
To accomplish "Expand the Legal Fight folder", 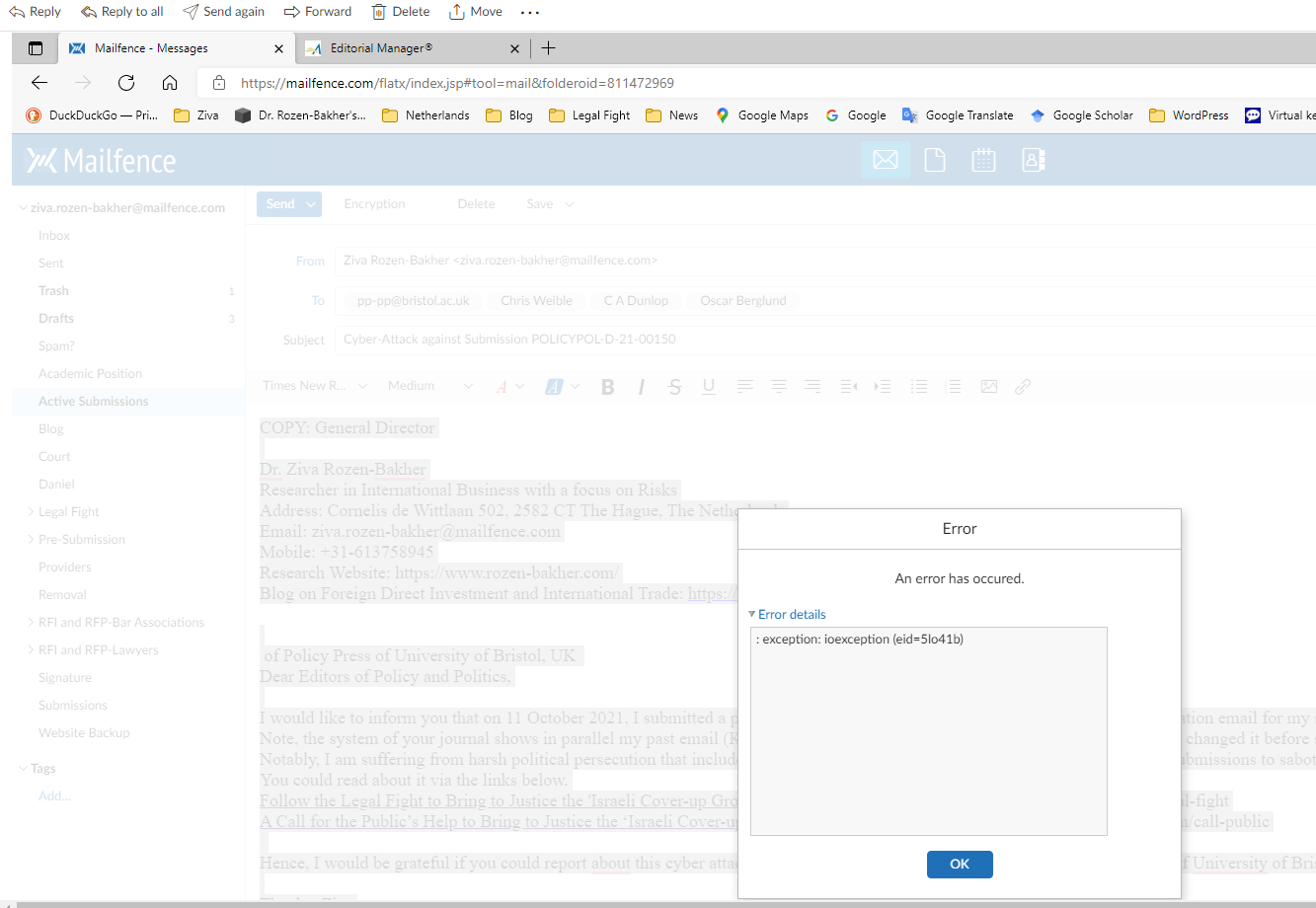I will [31, 512].
